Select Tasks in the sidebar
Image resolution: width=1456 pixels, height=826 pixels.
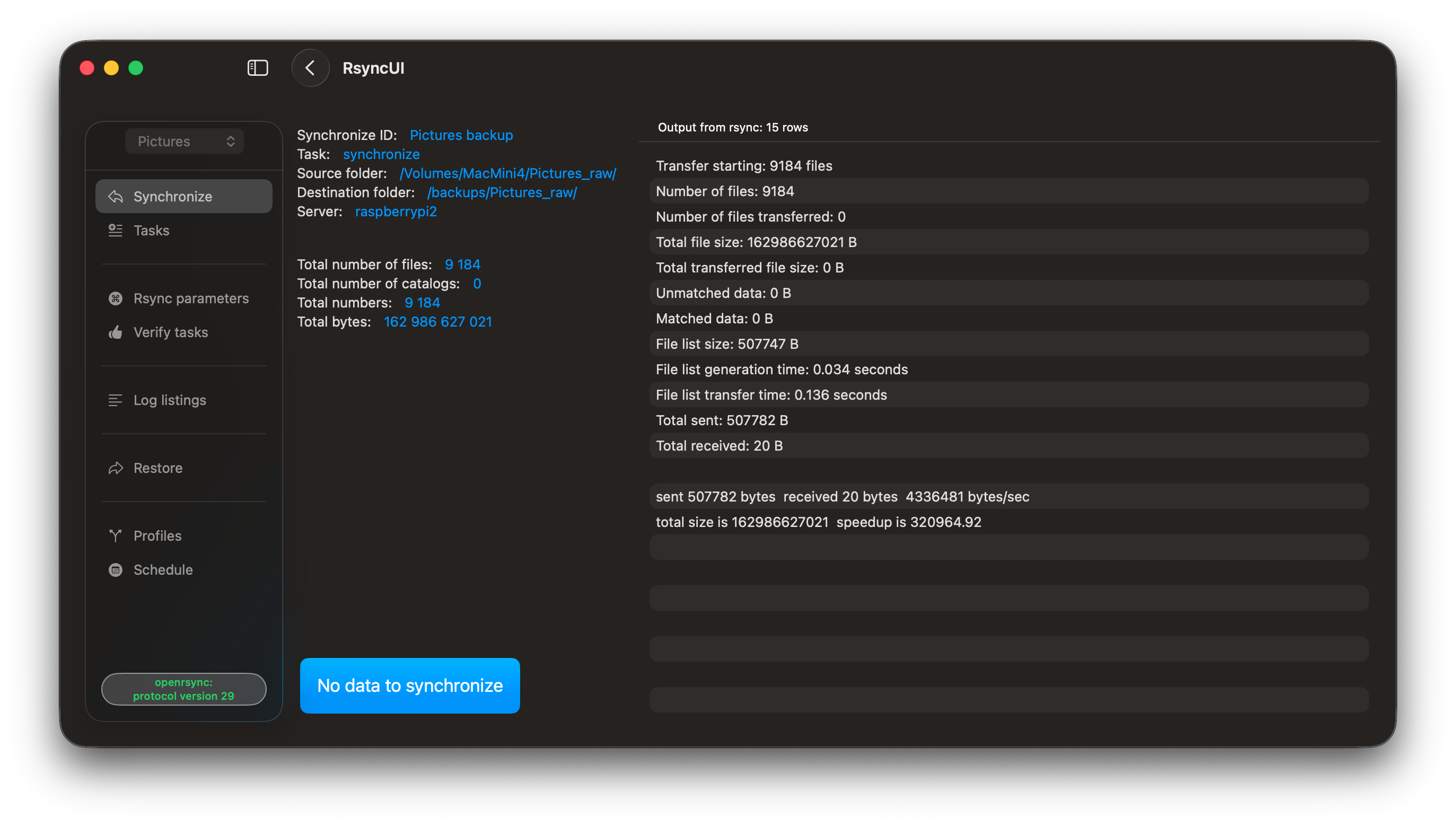coord(152,230)
